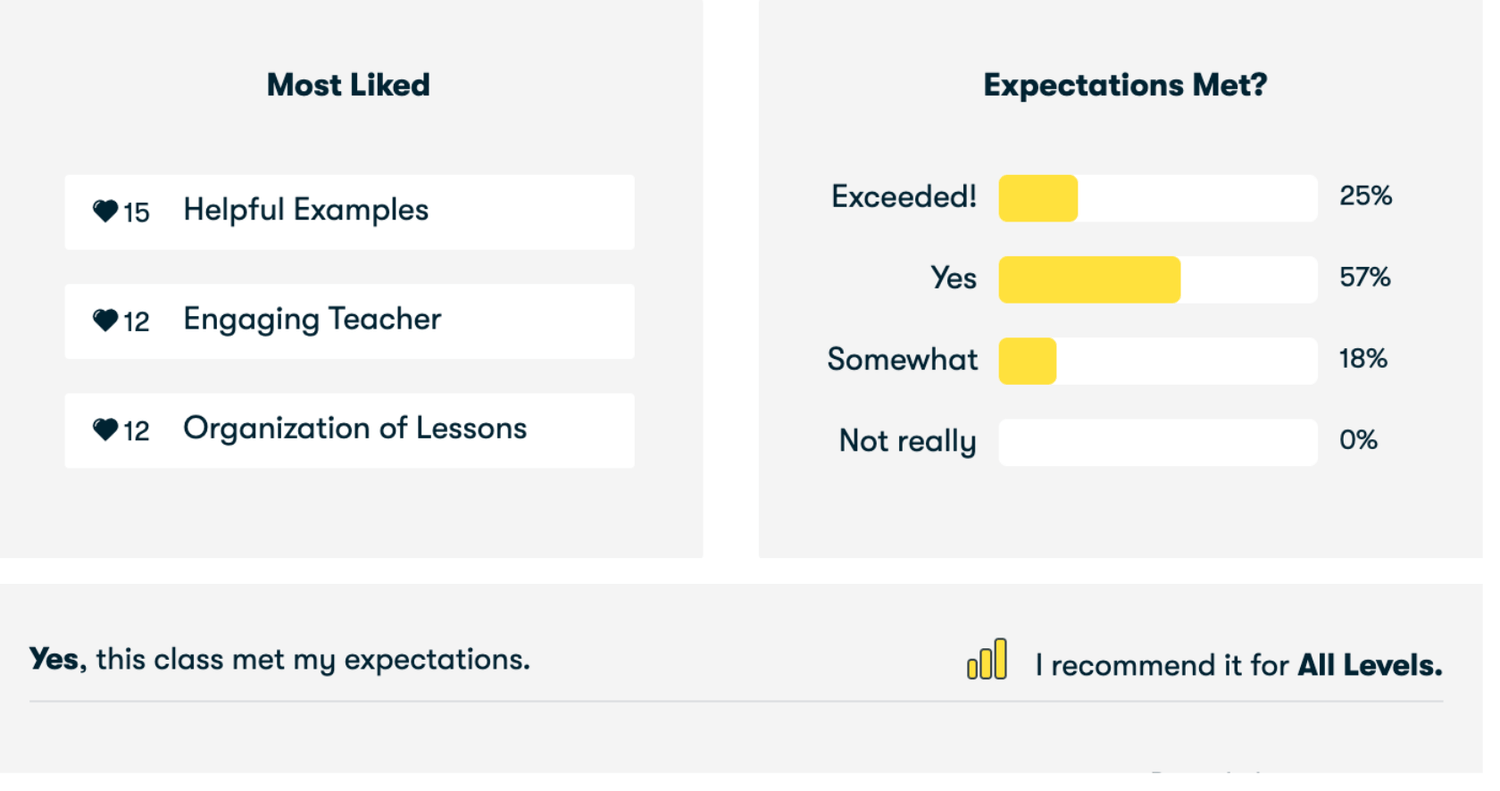Select the Organization of Lessons row
The image size is (1500, 791).
pyautogui.click(x=349, y=430)
